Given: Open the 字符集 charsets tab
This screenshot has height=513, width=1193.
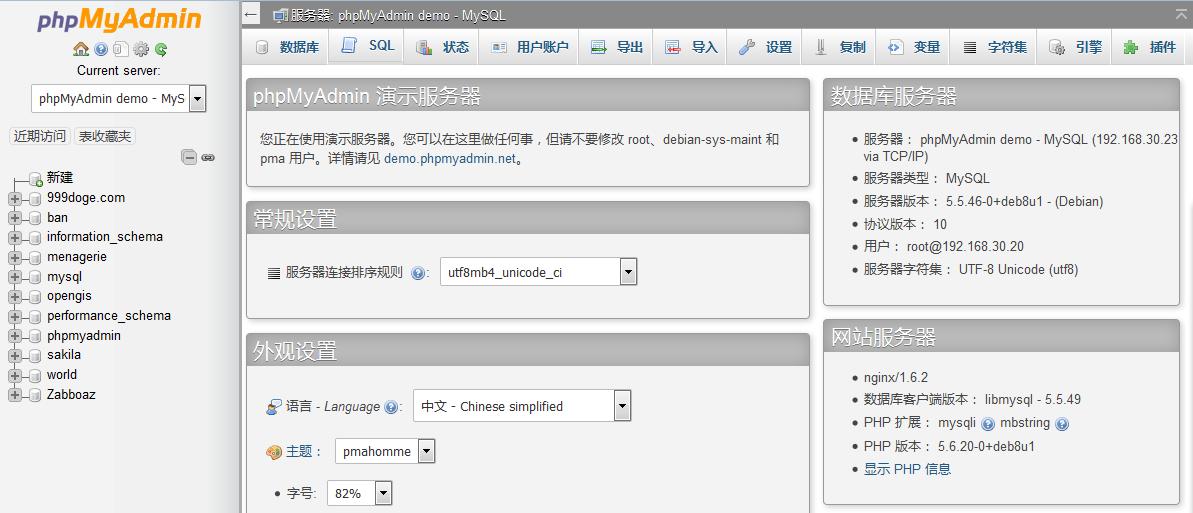Looking at the screenshot, I should click(x=994, y=47).
